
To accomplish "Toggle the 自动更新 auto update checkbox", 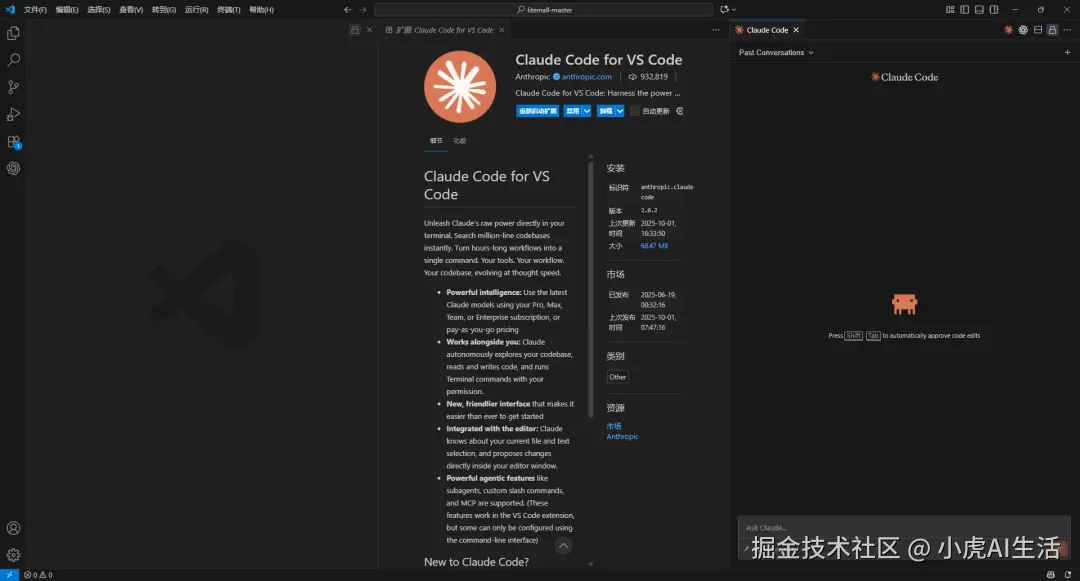I will (635, 111).
